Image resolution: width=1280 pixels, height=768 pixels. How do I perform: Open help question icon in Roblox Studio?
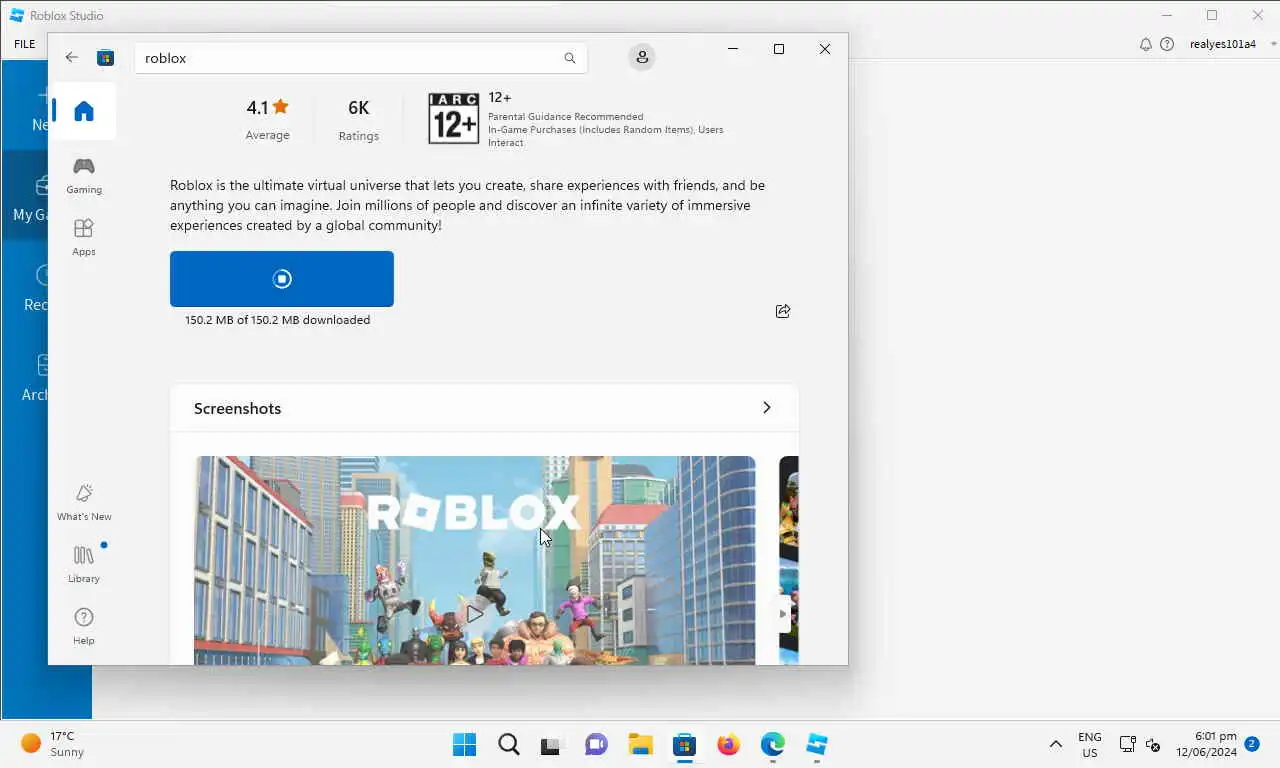click(x=1167, y=44)
